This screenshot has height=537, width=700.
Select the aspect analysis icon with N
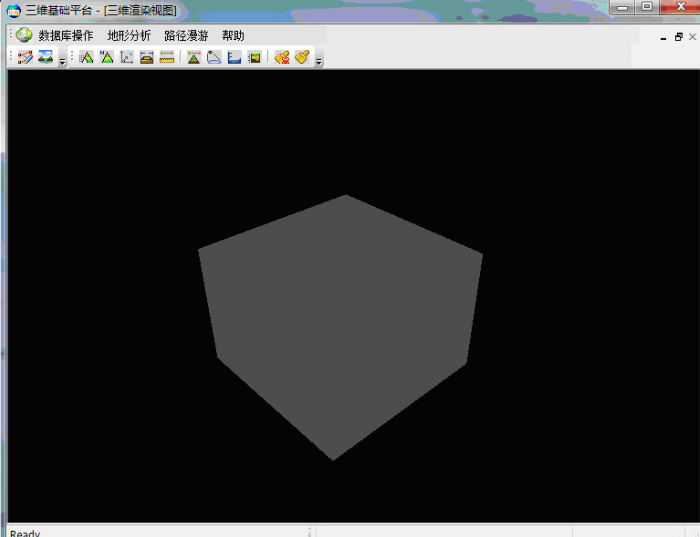click(107, 57)
